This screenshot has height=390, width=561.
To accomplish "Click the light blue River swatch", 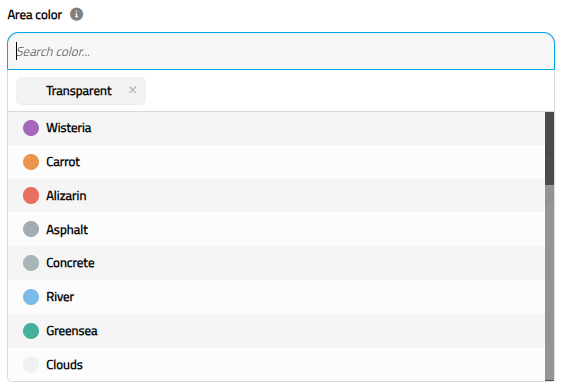I will coord(31,297).
